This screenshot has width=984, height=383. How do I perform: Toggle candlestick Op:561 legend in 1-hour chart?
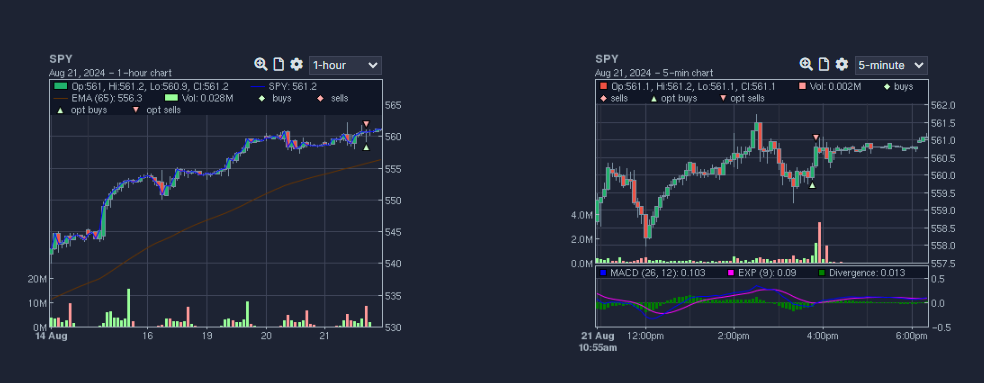[142, 87]
